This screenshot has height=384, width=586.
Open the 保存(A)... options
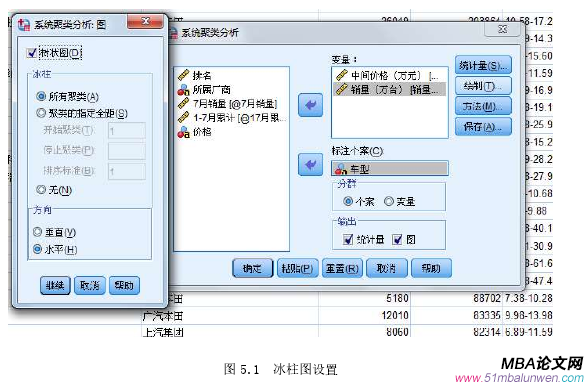click(x=483, y=127)
